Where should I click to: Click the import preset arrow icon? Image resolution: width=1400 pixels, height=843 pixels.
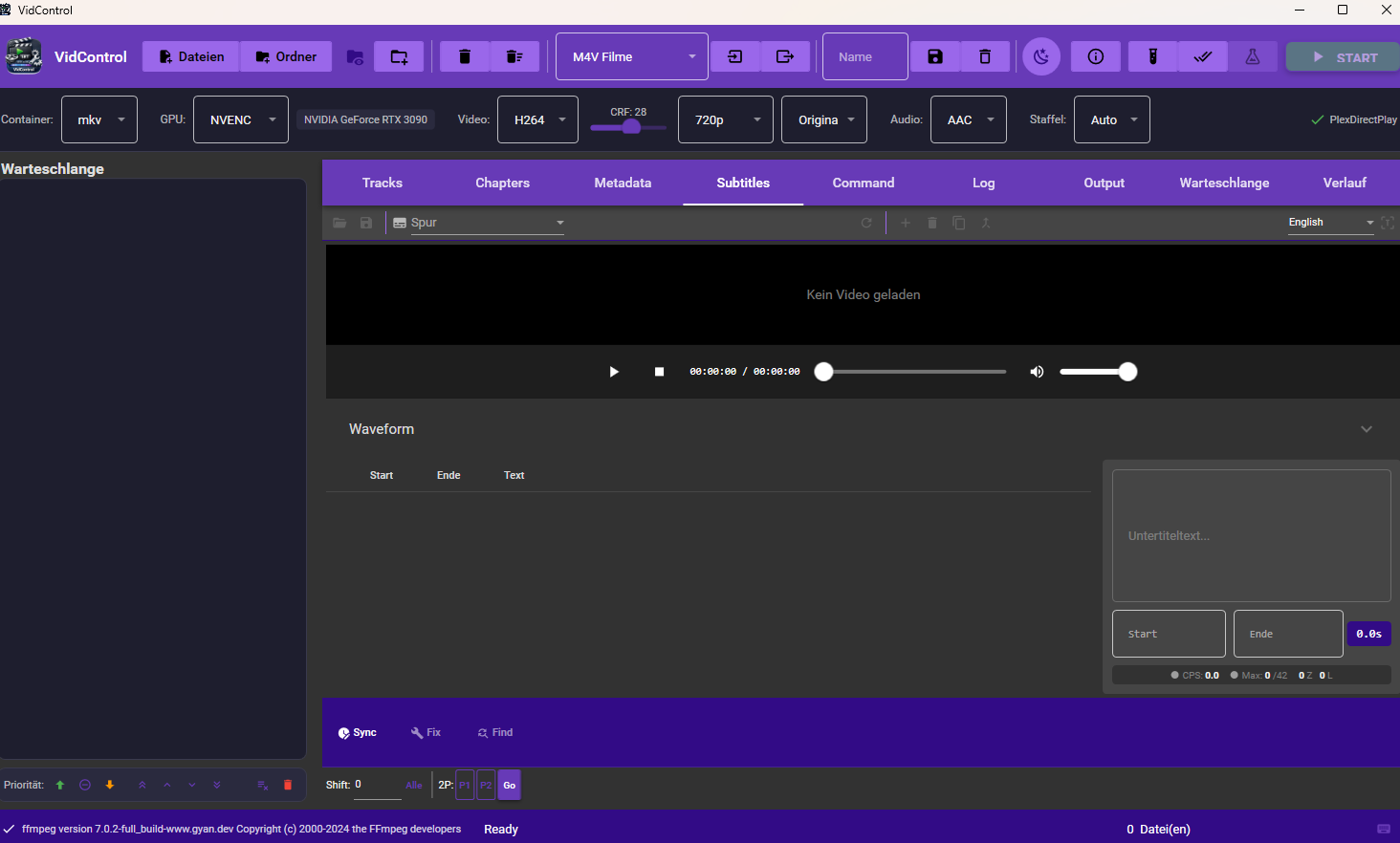point(735,57)
